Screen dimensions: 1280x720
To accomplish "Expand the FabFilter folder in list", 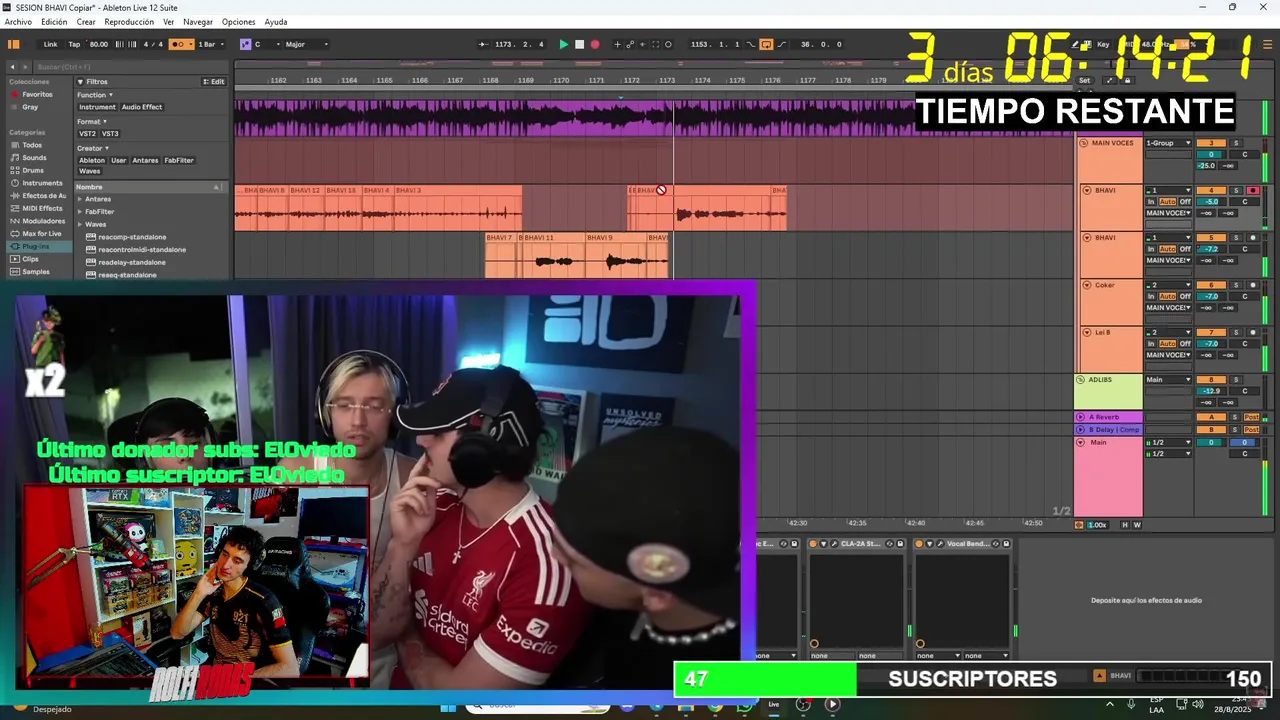I will click(x=80, y=212).
